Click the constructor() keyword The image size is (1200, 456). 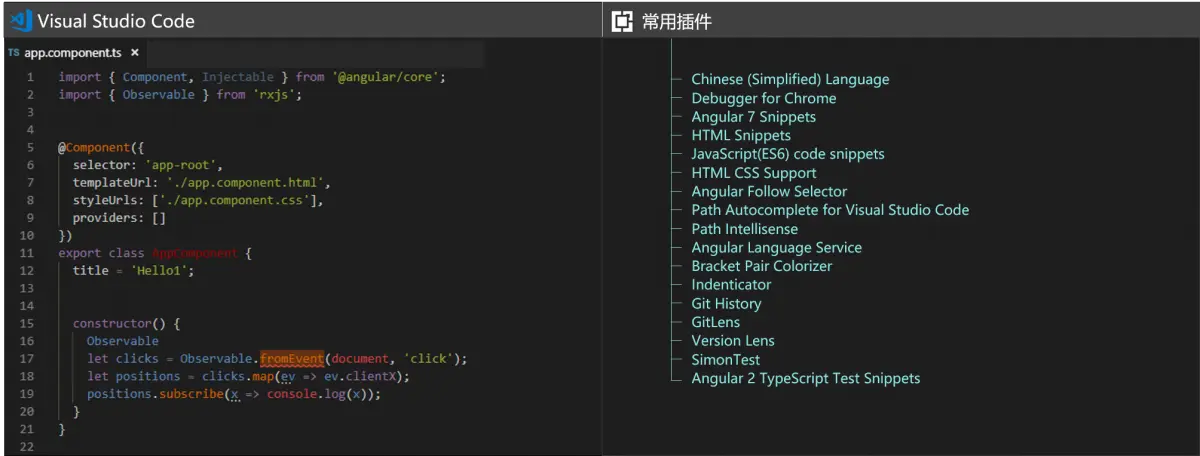[x=119, y=324]
